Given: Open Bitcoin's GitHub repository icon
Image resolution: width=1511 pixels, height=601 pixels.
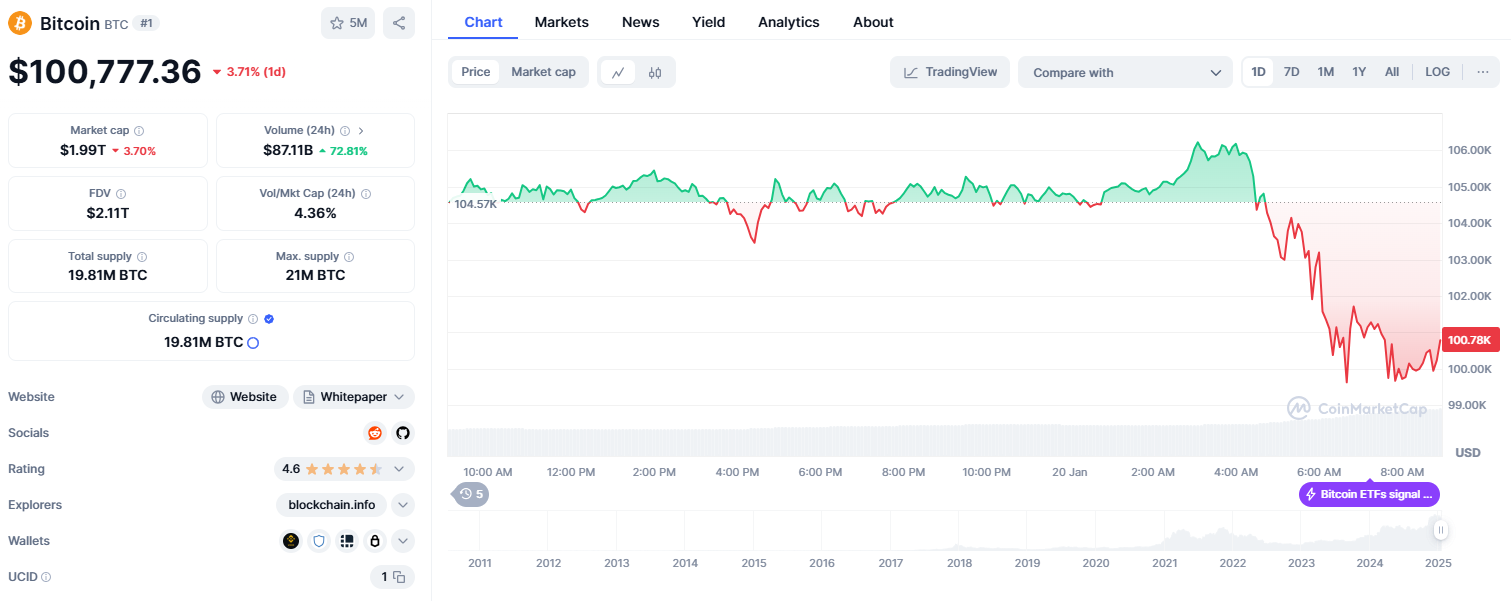Looking at the screenshot, I should [403, 433].
